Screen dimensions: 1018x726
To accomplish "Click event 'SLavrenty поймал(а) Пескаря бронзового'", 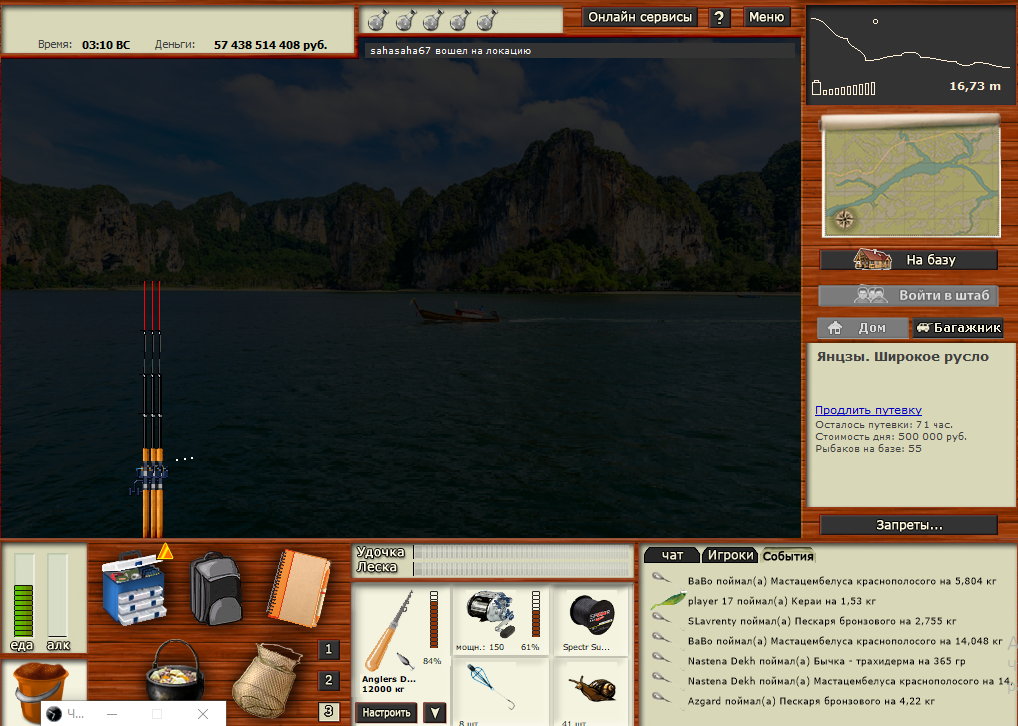I will pos(821,621).
